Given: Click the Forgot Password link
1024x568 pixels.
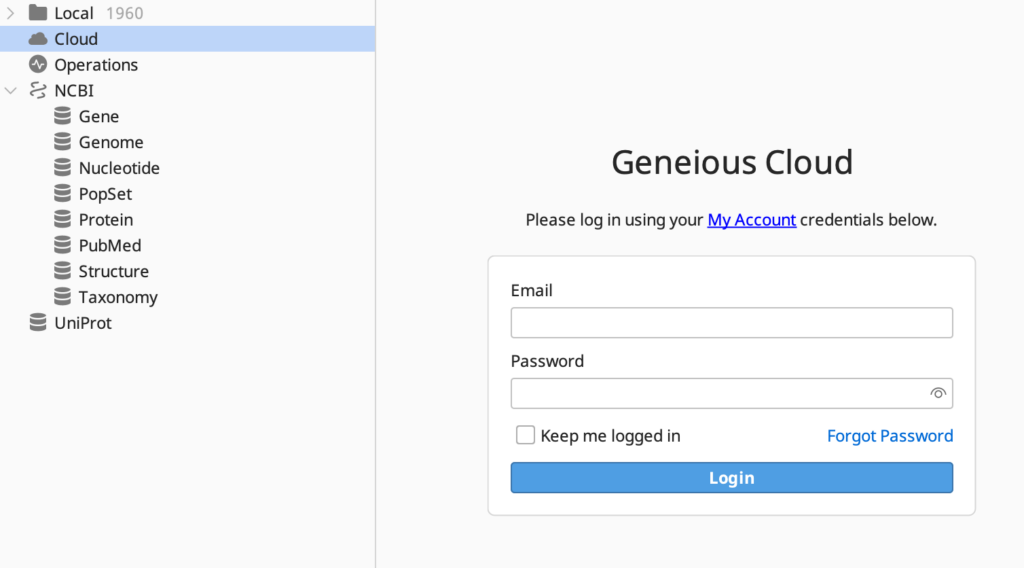Looking at the screenshot, I should click(x=889, y=436).
